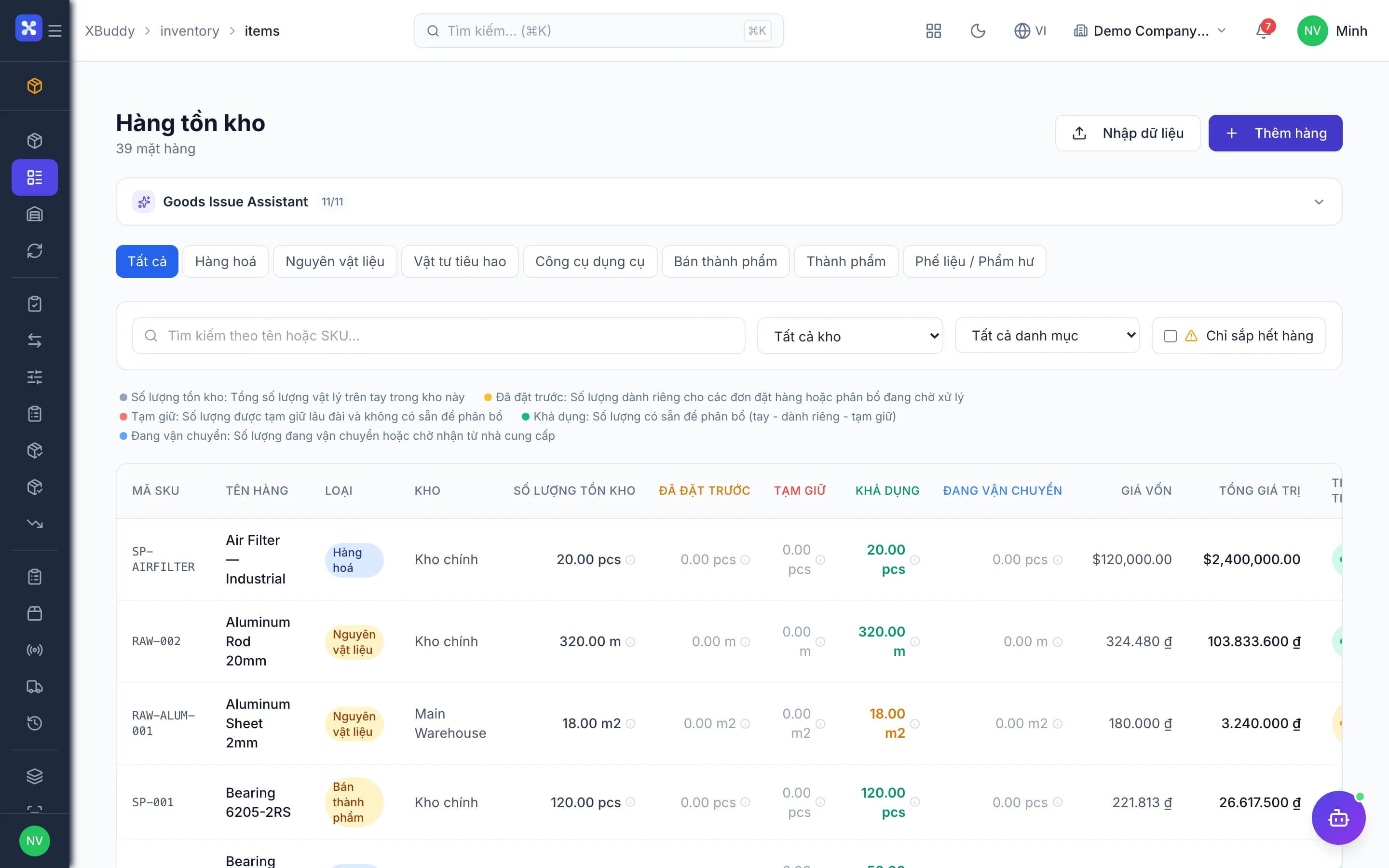Open the circular sync arrows sidebar icon
1389x868 pixels.
(x=34, y=251)
